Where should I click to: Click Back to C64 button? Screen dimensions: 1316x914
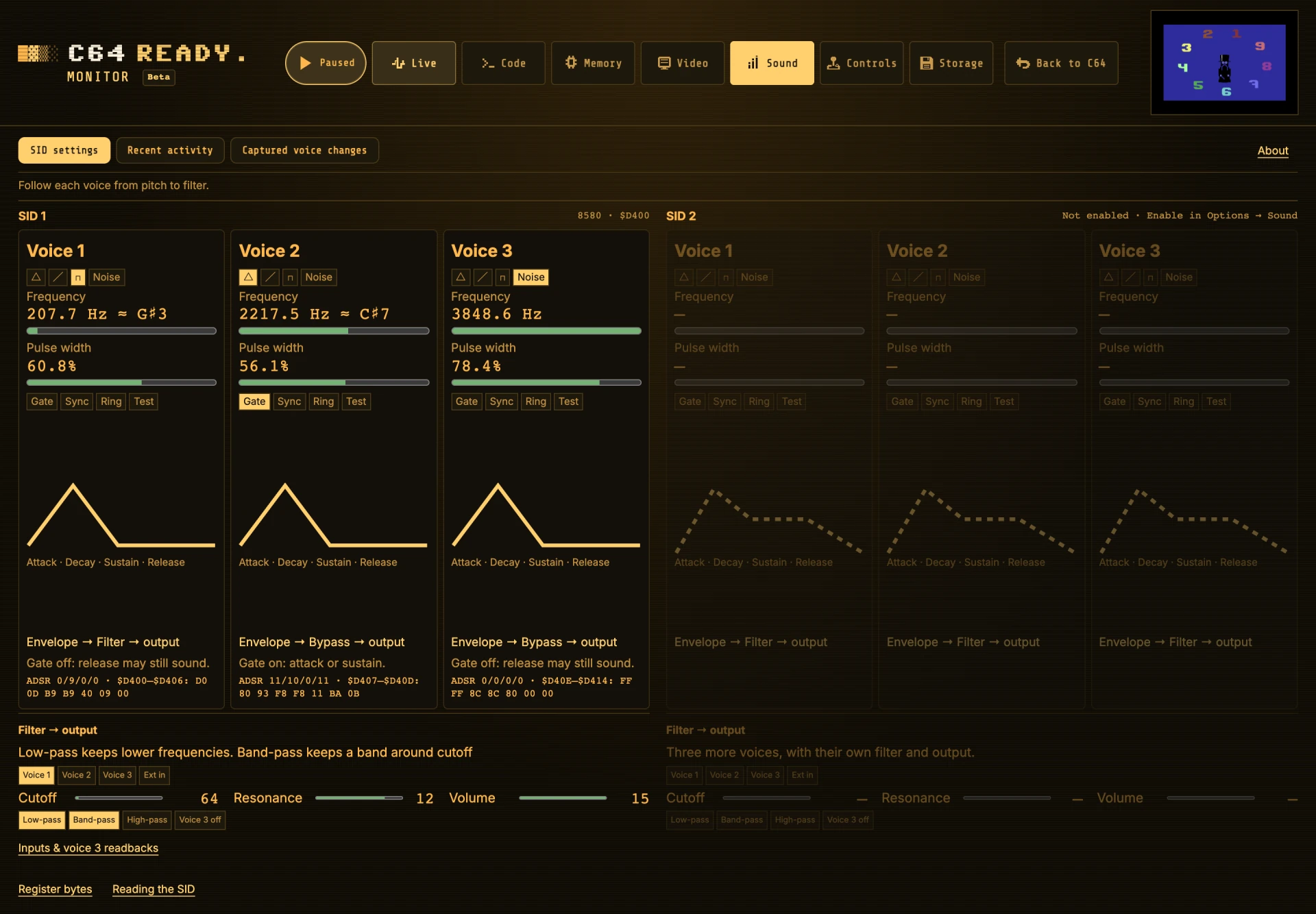tap(1061, 63)
